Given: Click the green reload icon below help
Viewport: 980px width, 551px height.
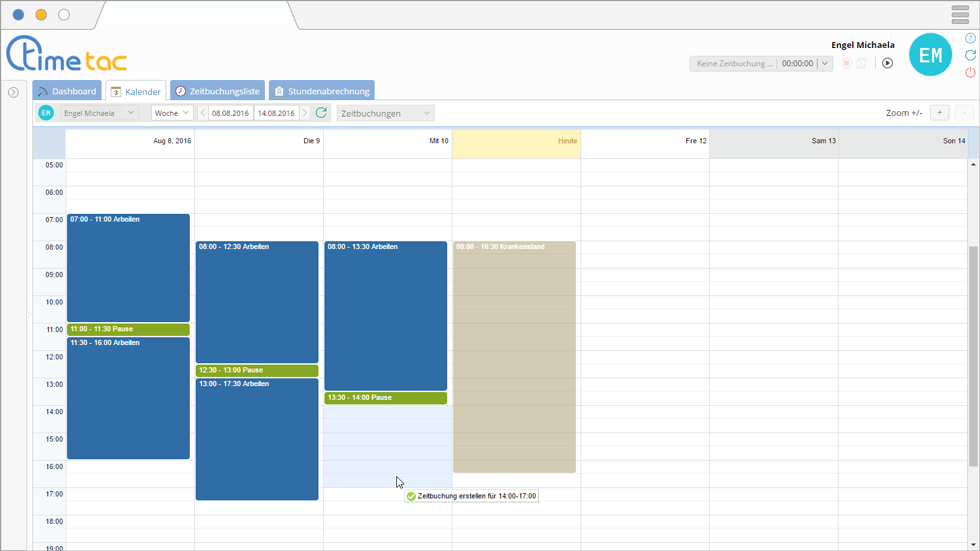Looking at the screenshot, I should 970,55.
